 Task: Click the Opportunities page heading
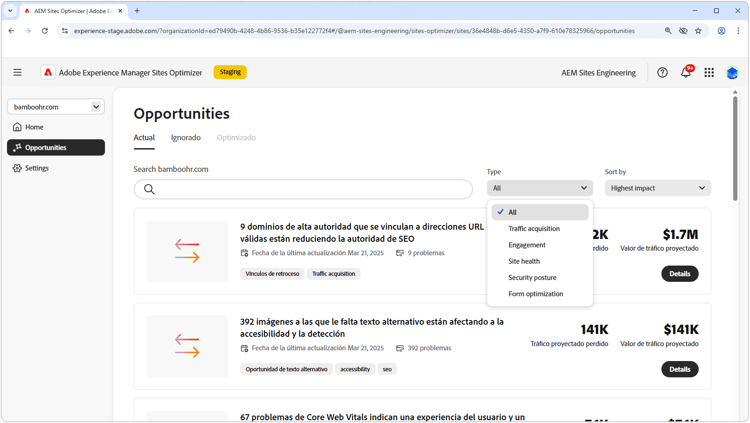coord(181,114)
